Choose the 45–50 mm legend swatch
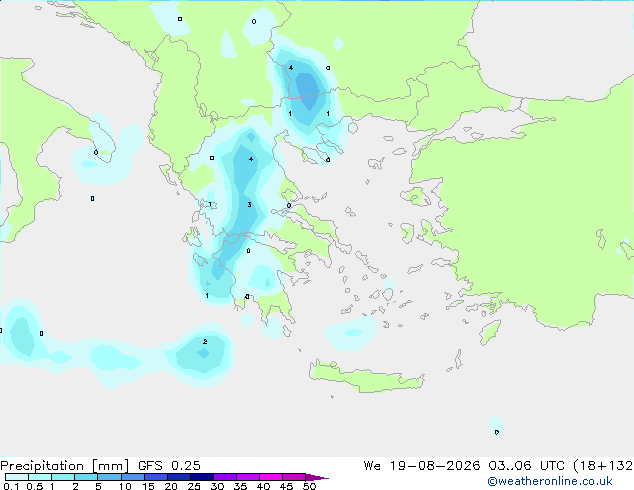 [294, 477]
